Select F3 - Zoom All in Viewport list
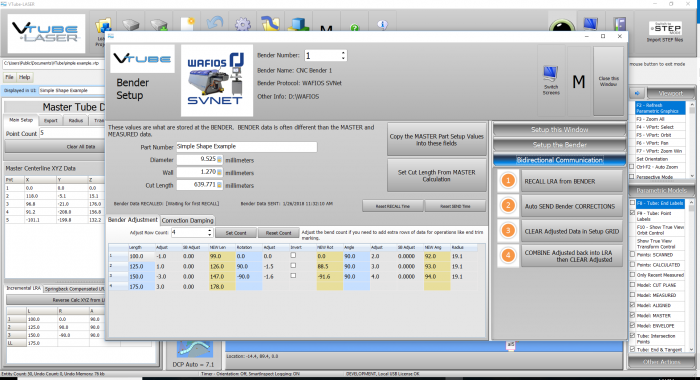This screenshot has height=380, width=700. [660, 119]
